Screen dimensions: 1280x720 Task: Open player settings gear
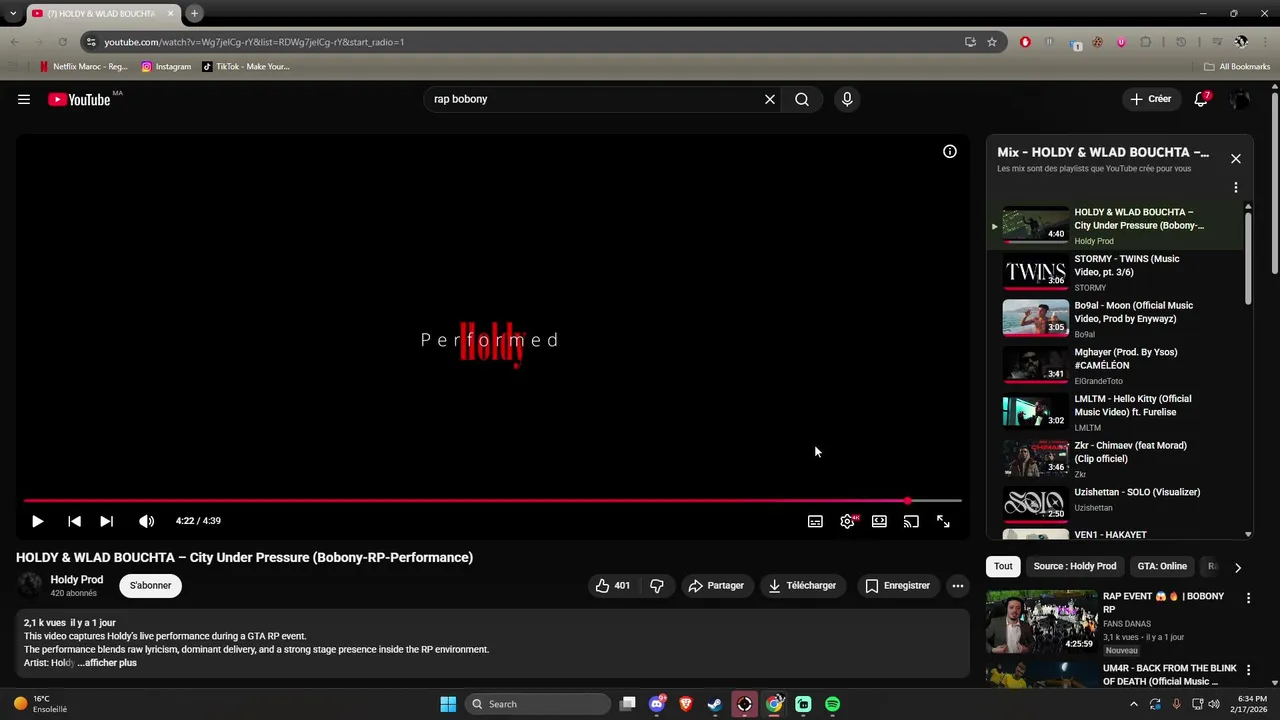(x=847, y=521)
